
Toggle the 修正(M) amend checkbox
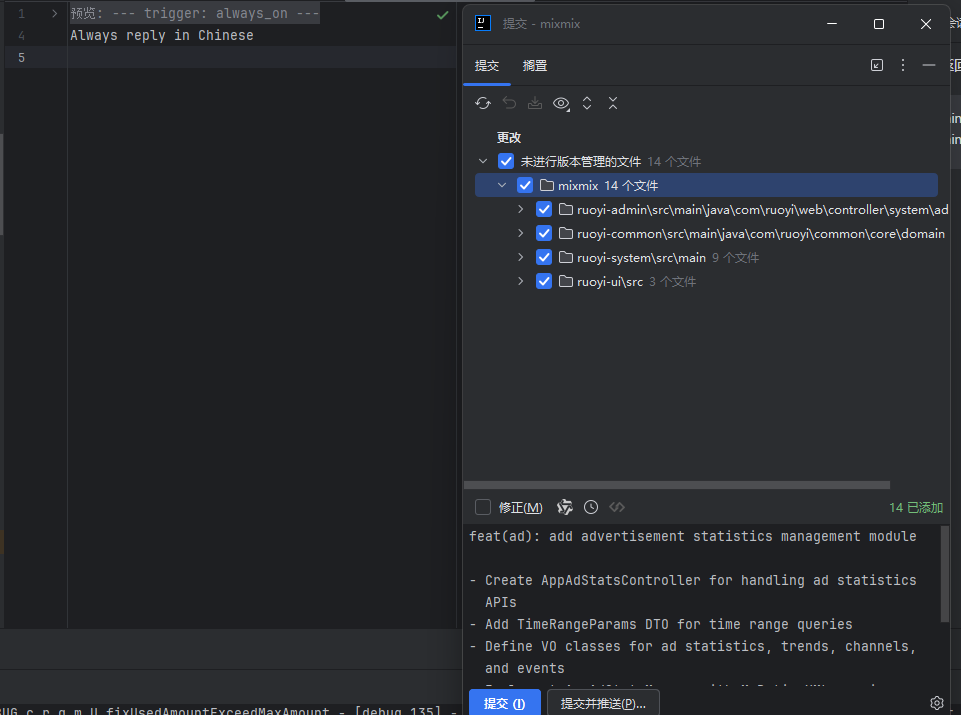tap(483, 507)
